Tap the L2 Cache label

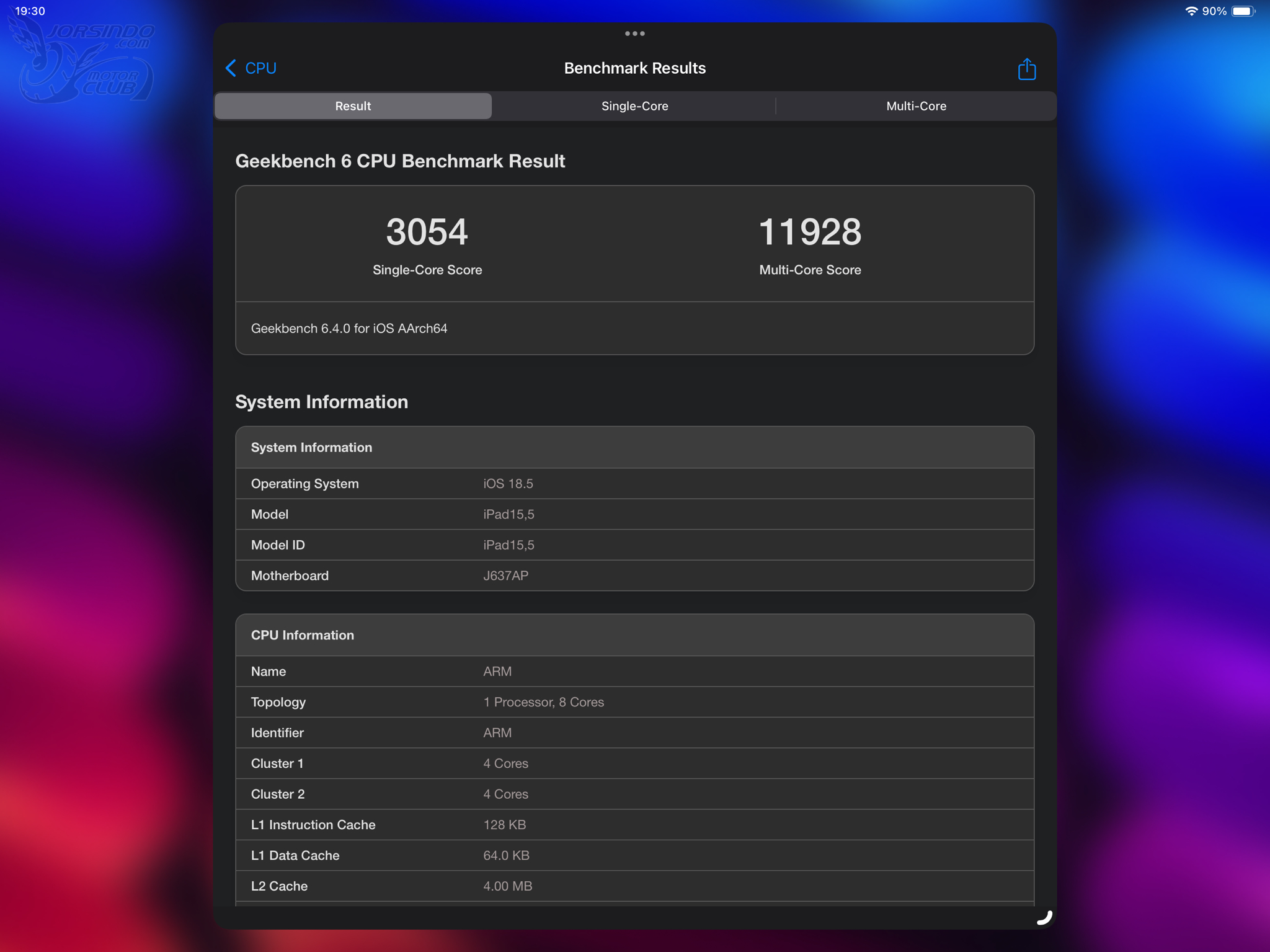(279, 886)
